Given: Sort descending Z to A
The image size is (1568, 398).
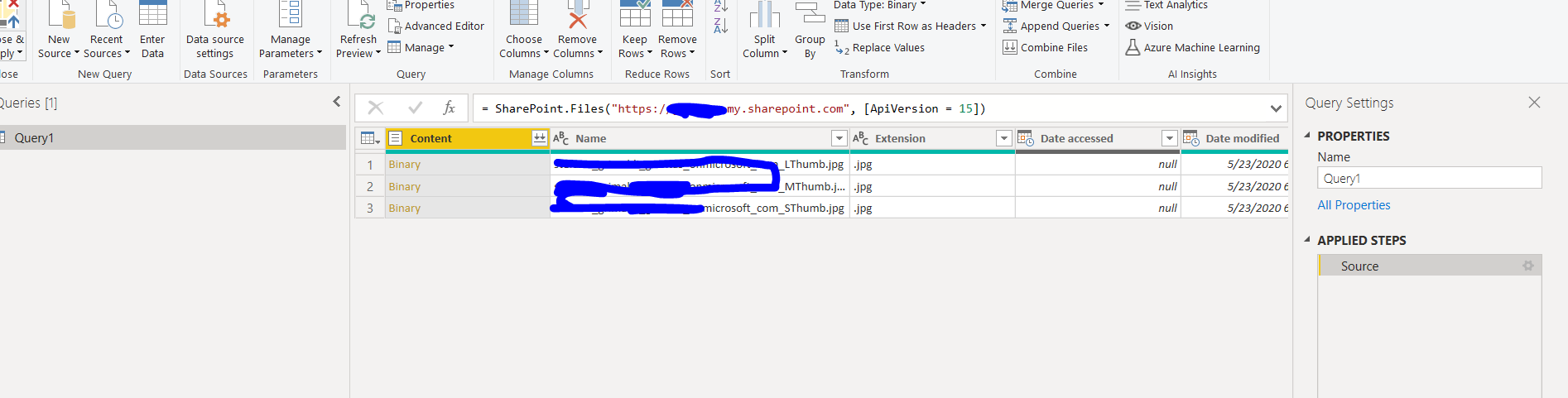Looking at the screenshot, I should (x=721, y=26).
